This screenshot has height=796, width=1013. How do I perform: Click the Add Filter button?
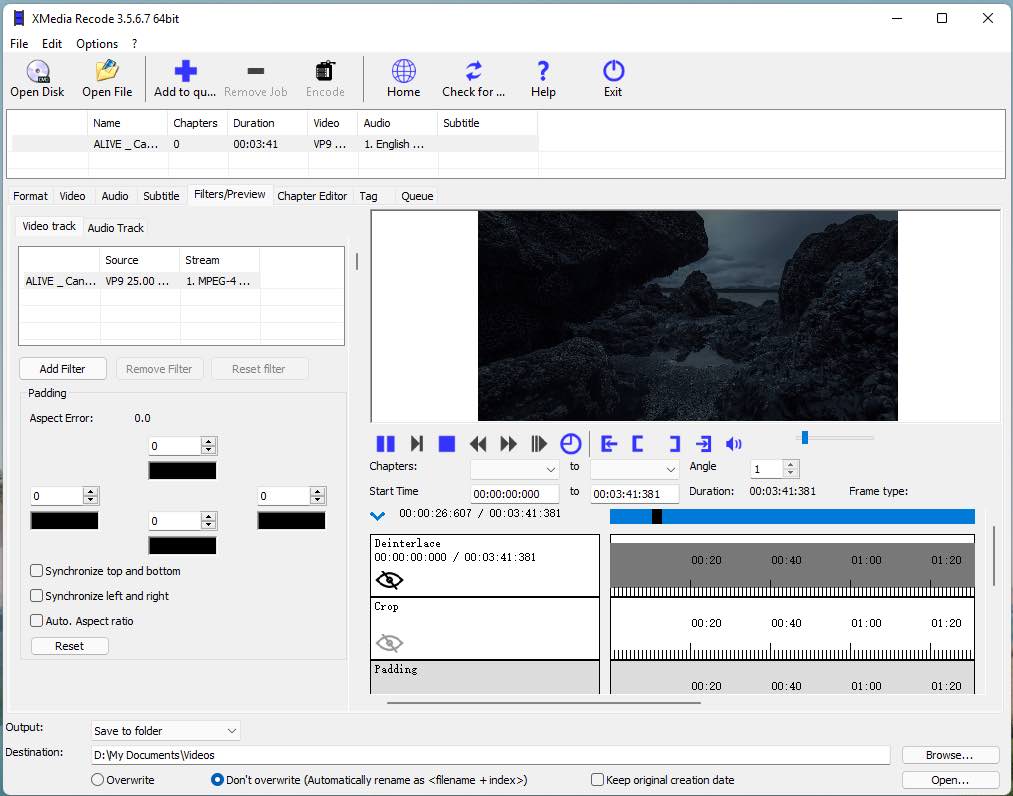[62, 369]
